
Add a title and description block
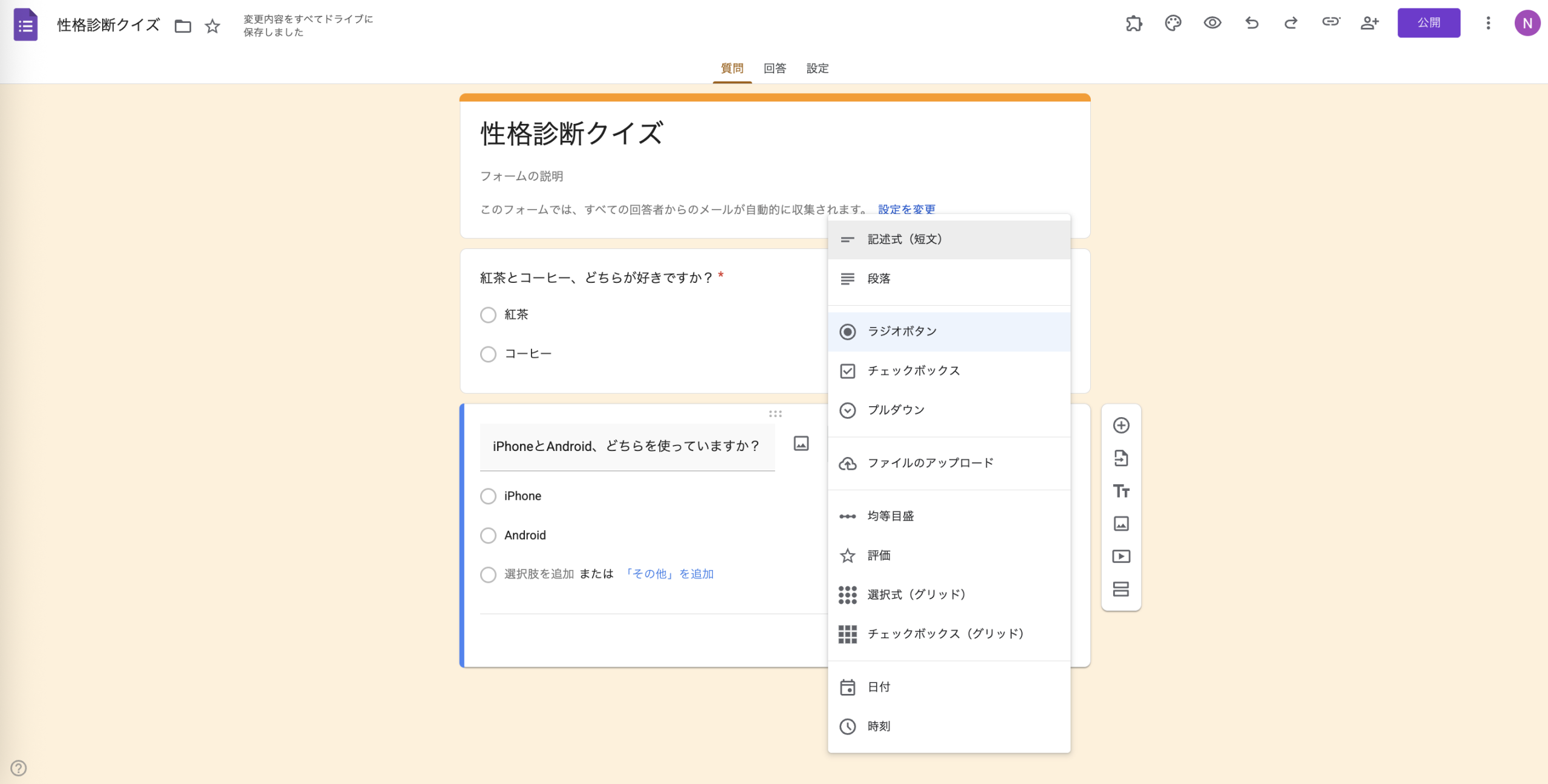tap(1122, 491)
